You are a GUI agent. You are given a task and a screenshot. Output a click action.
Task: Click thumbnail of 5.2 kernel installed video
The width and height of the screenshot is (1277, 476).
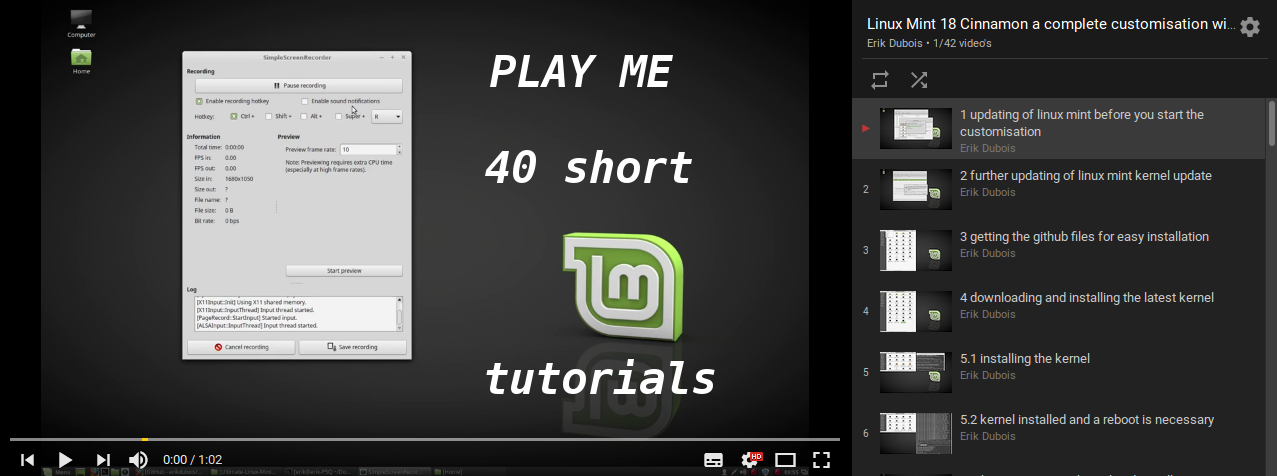916,433
